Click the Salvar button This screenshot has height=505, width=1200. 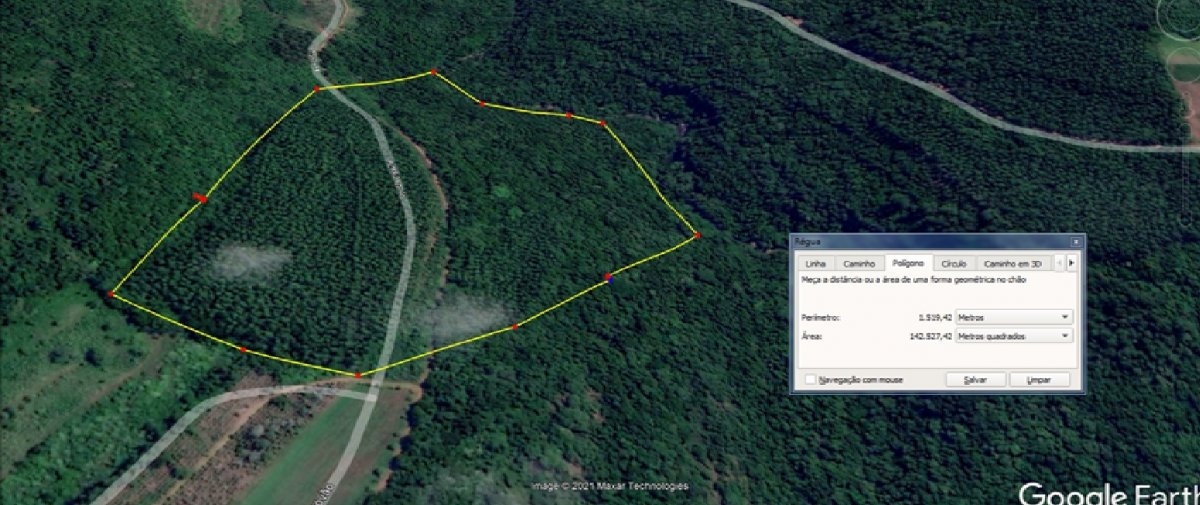(976, 380)
